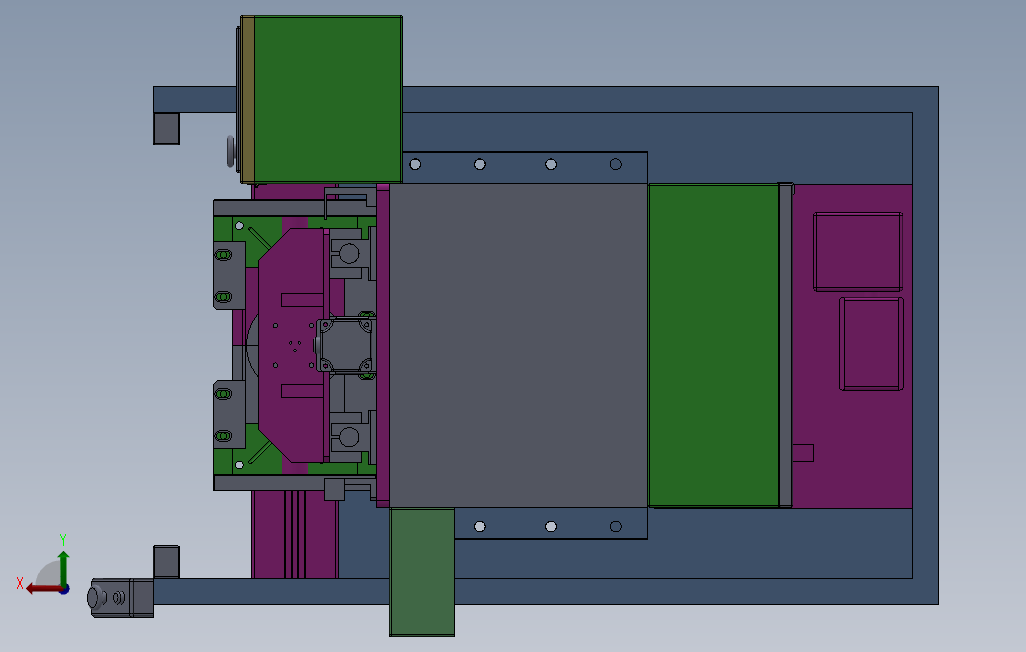Select the upper gray clamp bracket with two bolts
The width and height of the screenshot is (1026, 652).
point(229,276)
